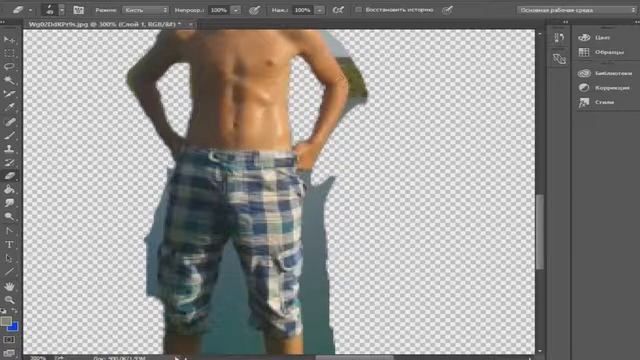Select the History Brush tool
Image resolution: width=640 pixels, height=360 pixels.
pos(9,162)
